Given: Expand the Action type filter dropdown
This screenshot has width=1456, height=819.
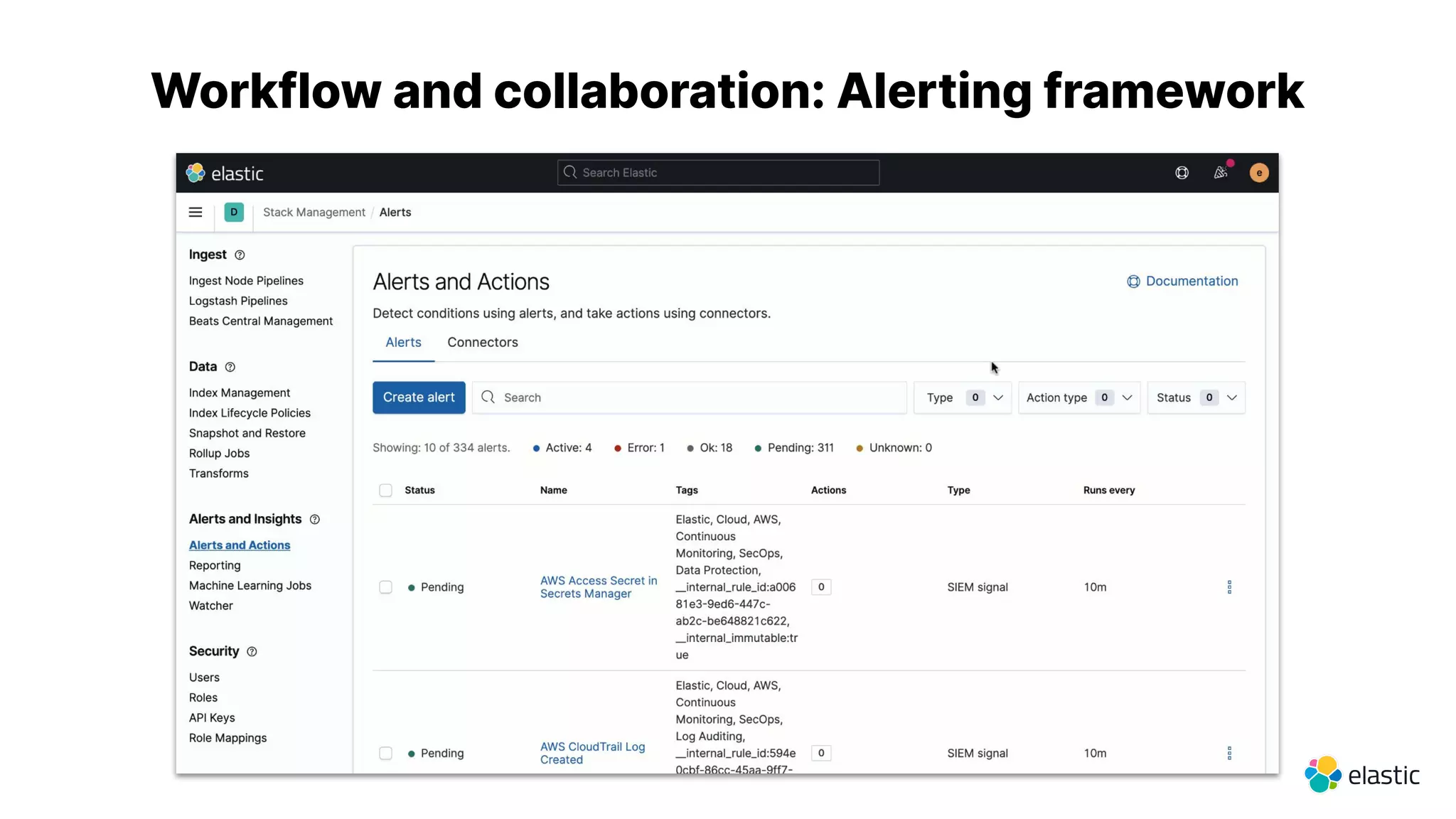Looking at the screenshot, I should point(1079,397).
